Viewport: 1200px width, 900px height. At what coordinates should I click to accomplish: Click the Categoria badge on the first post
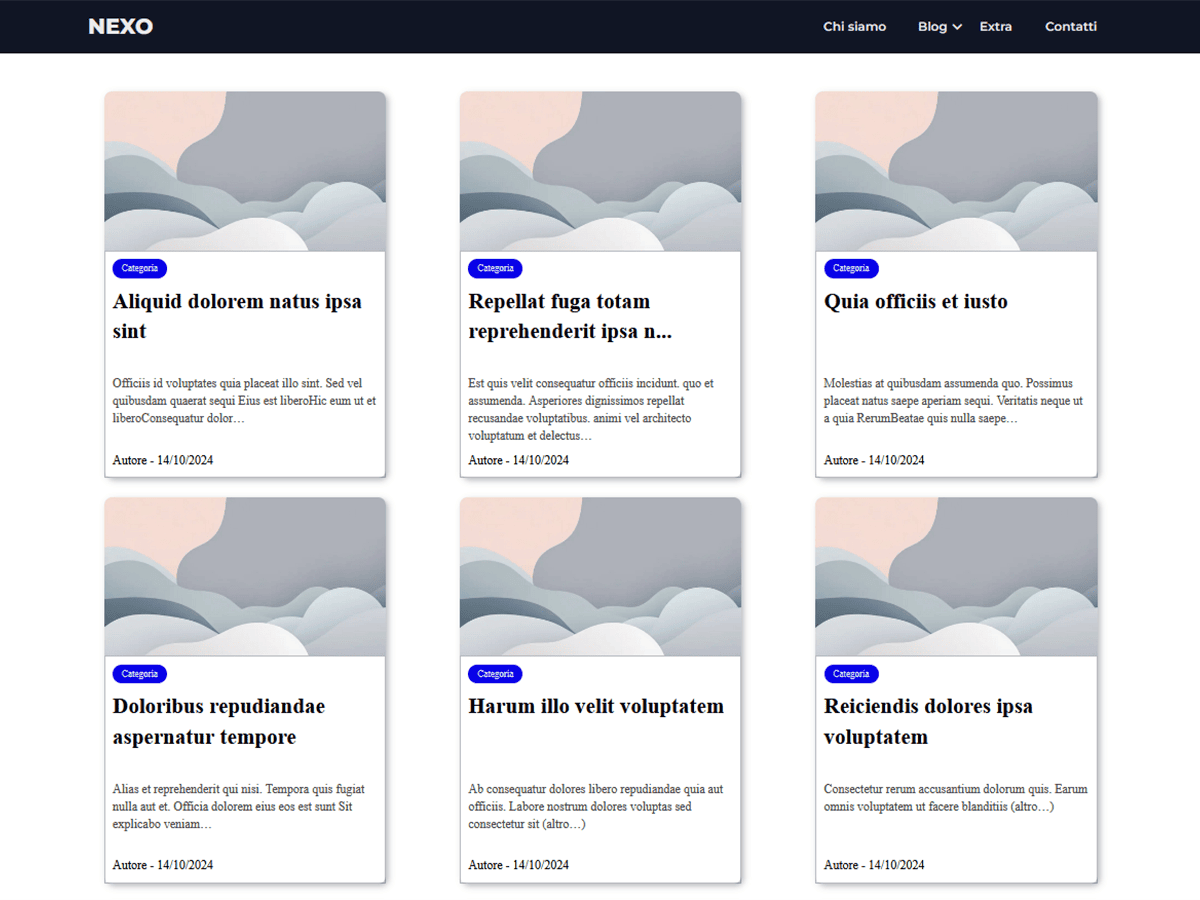[x=139, y=268]
